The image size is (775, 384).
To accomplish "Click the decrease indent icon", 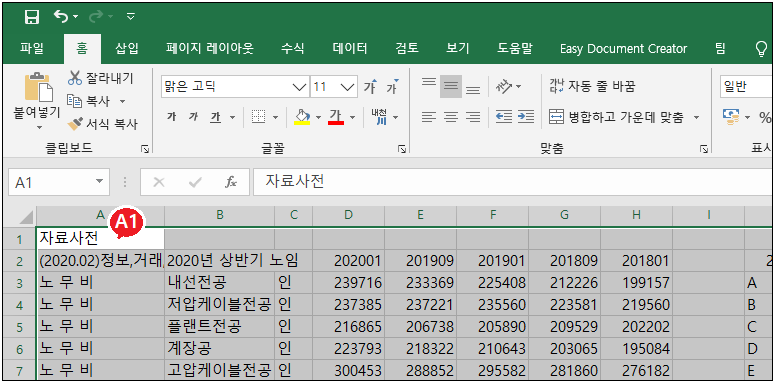I will point(504,117).
